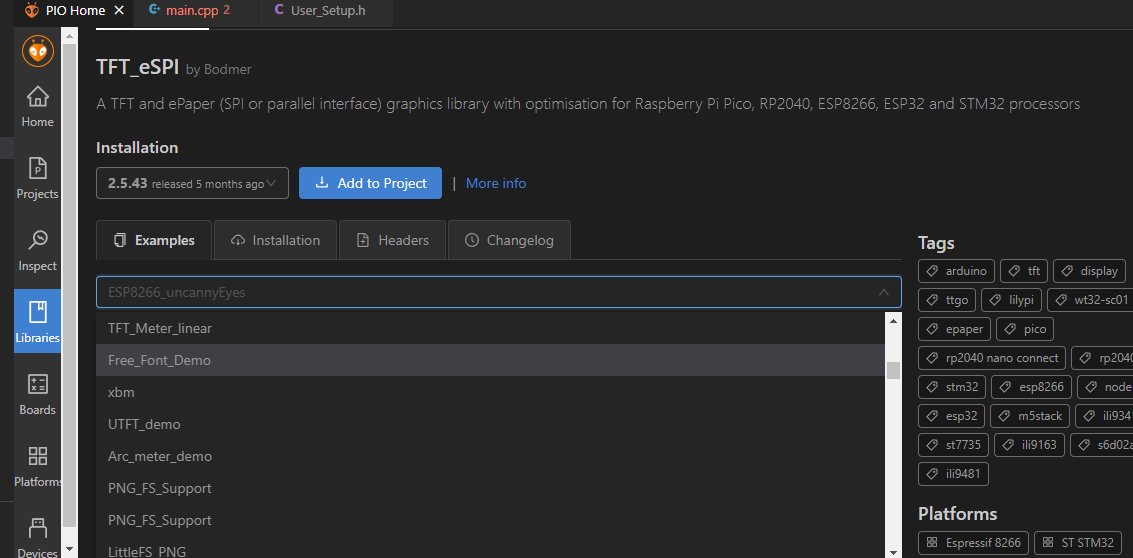The image size is (1133, 558).
Task: Click the ESP8266_uncannyEyes example search field
Action: point(499,292)
